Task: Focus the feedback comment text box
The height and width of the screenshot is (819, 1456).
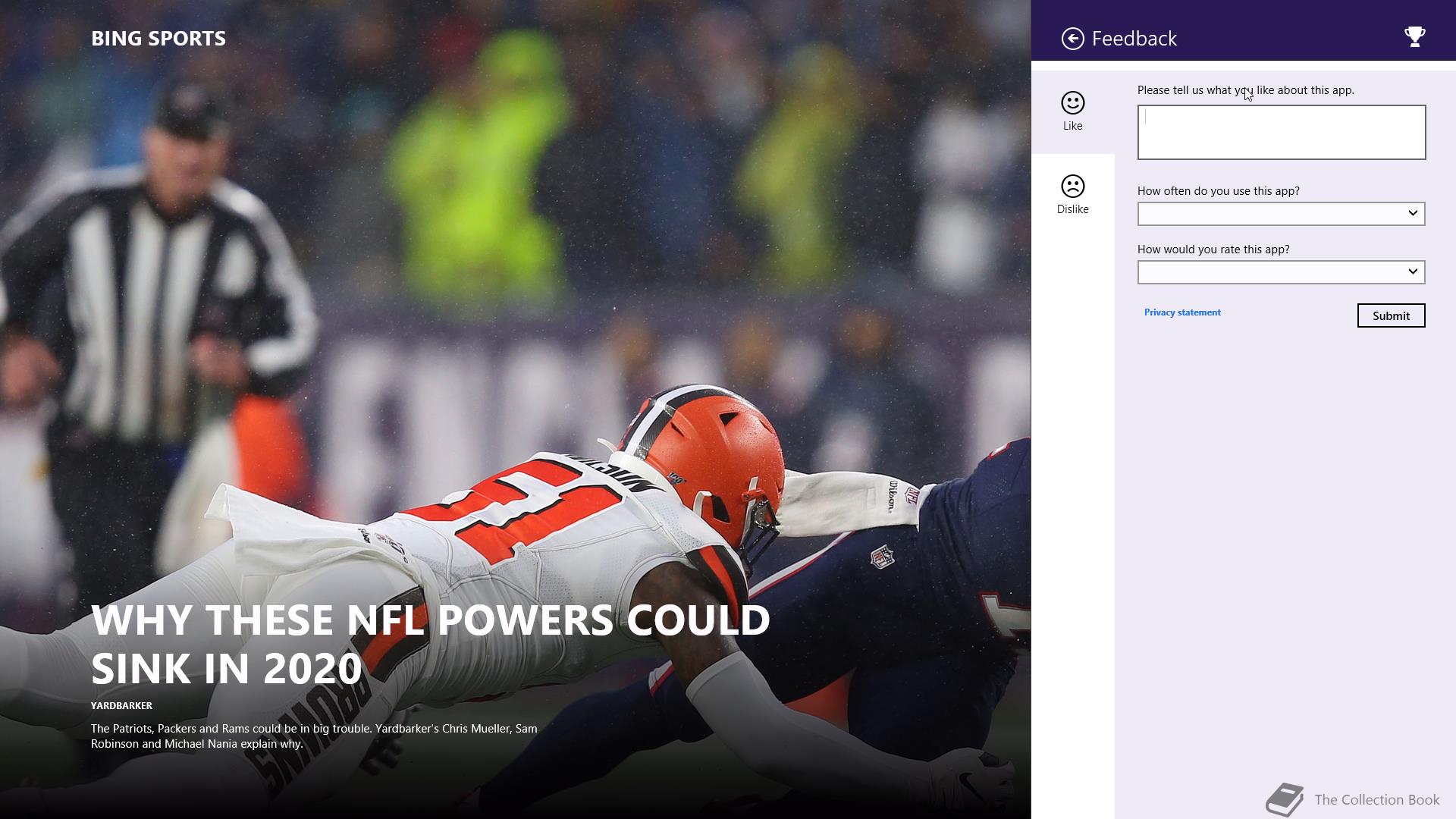Action: pos(1281,133)
